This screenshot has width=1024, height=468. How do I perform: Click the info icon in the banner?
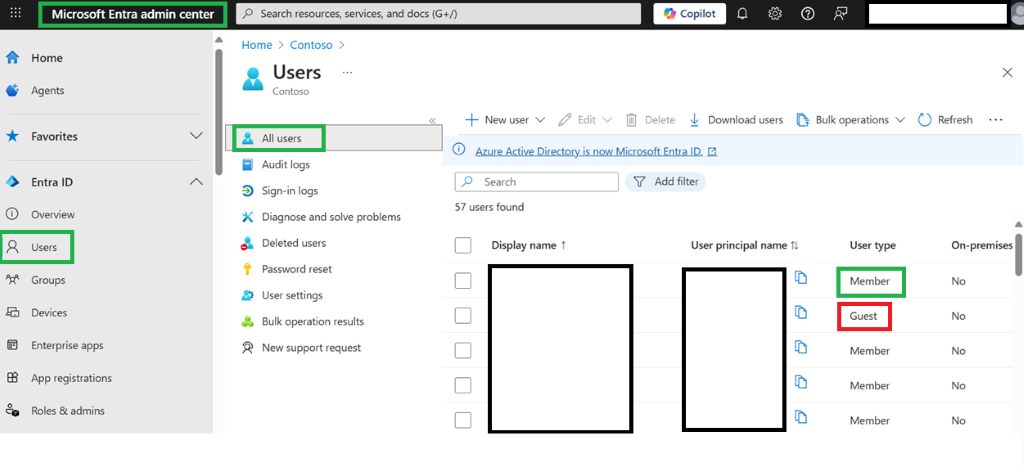(460, 151)
